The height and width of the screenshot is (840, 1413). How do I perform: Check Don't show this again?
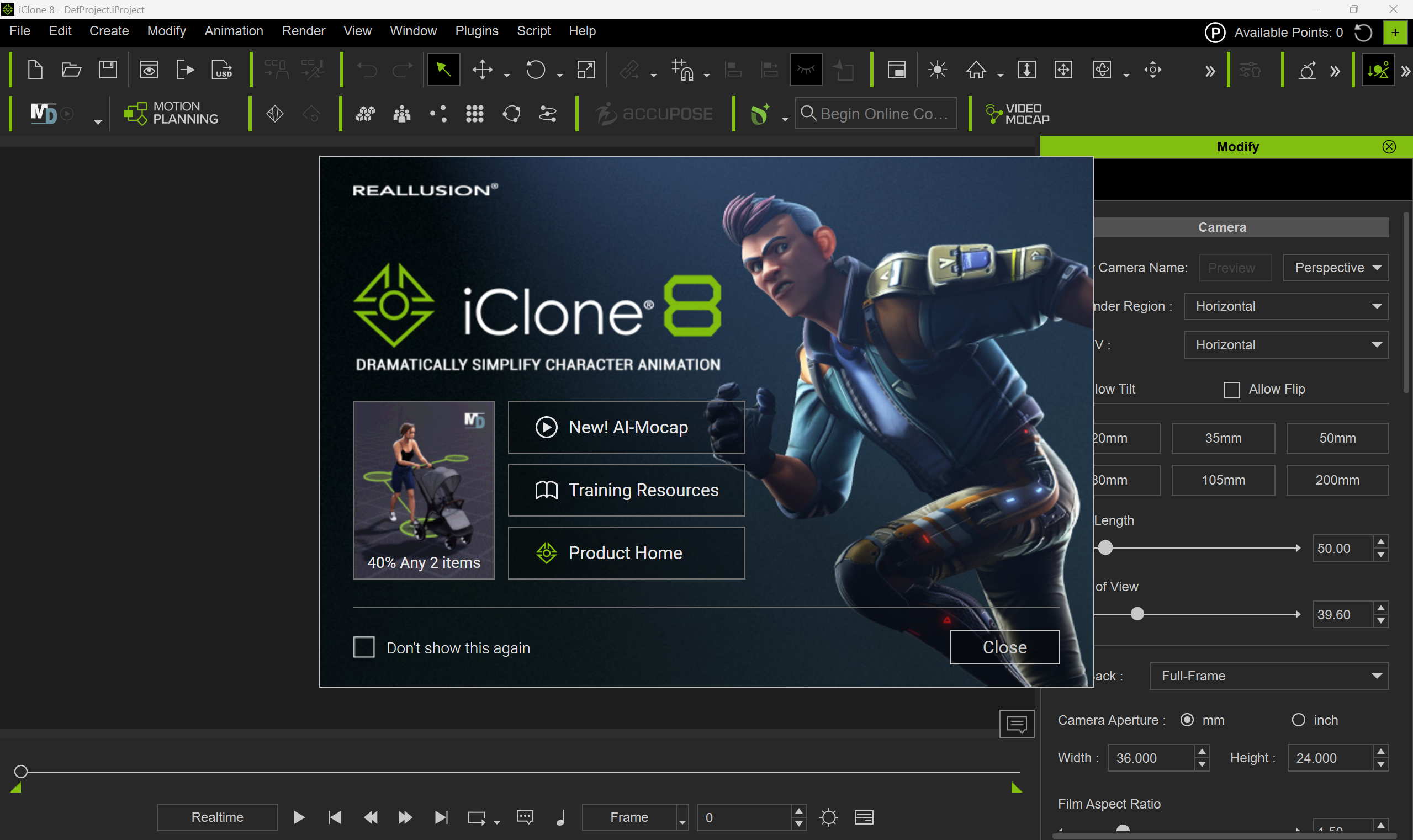pos(364,647)
